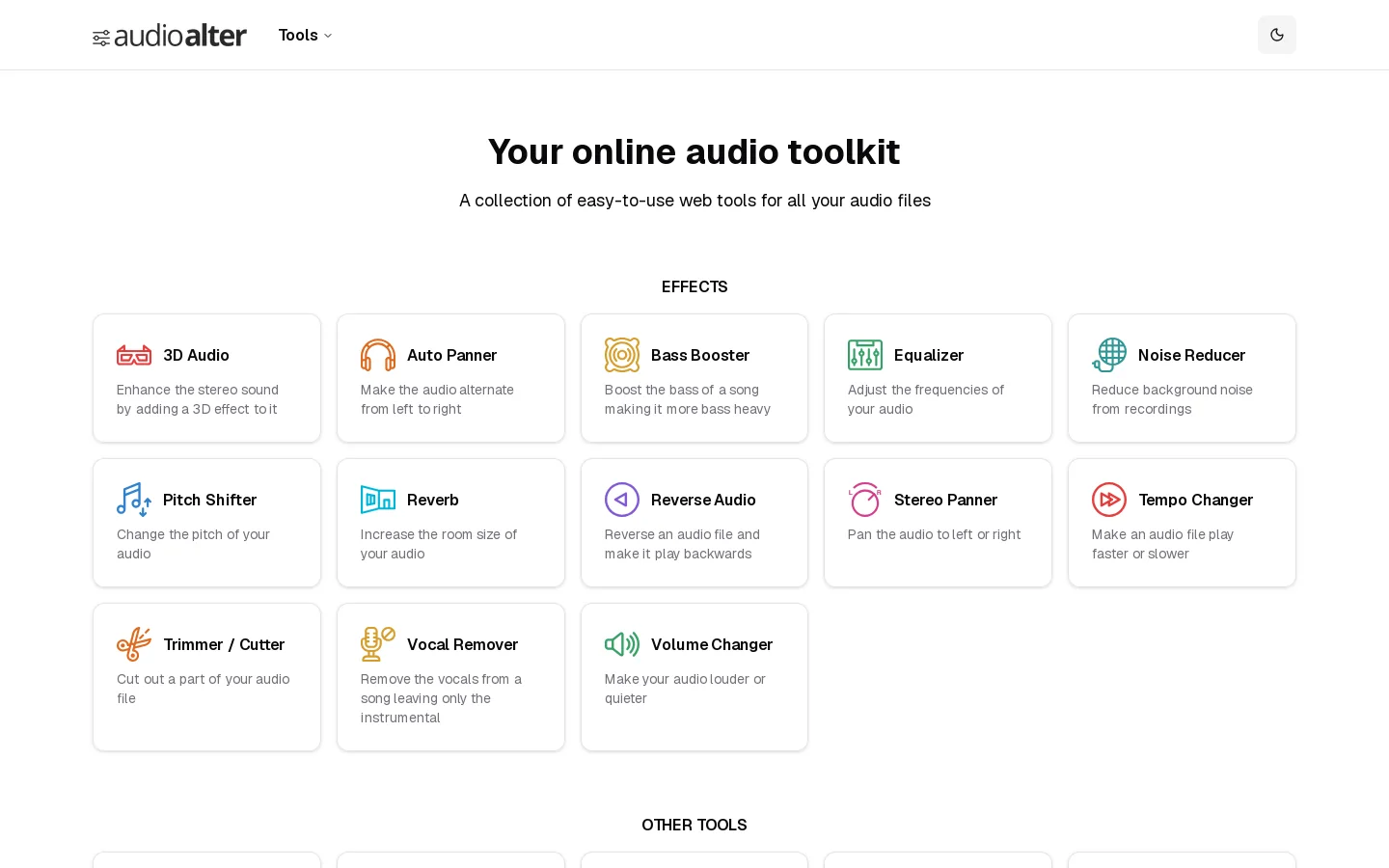
Task: Click the microphone icon for Vocal Remover
Action: click(378, 644)
